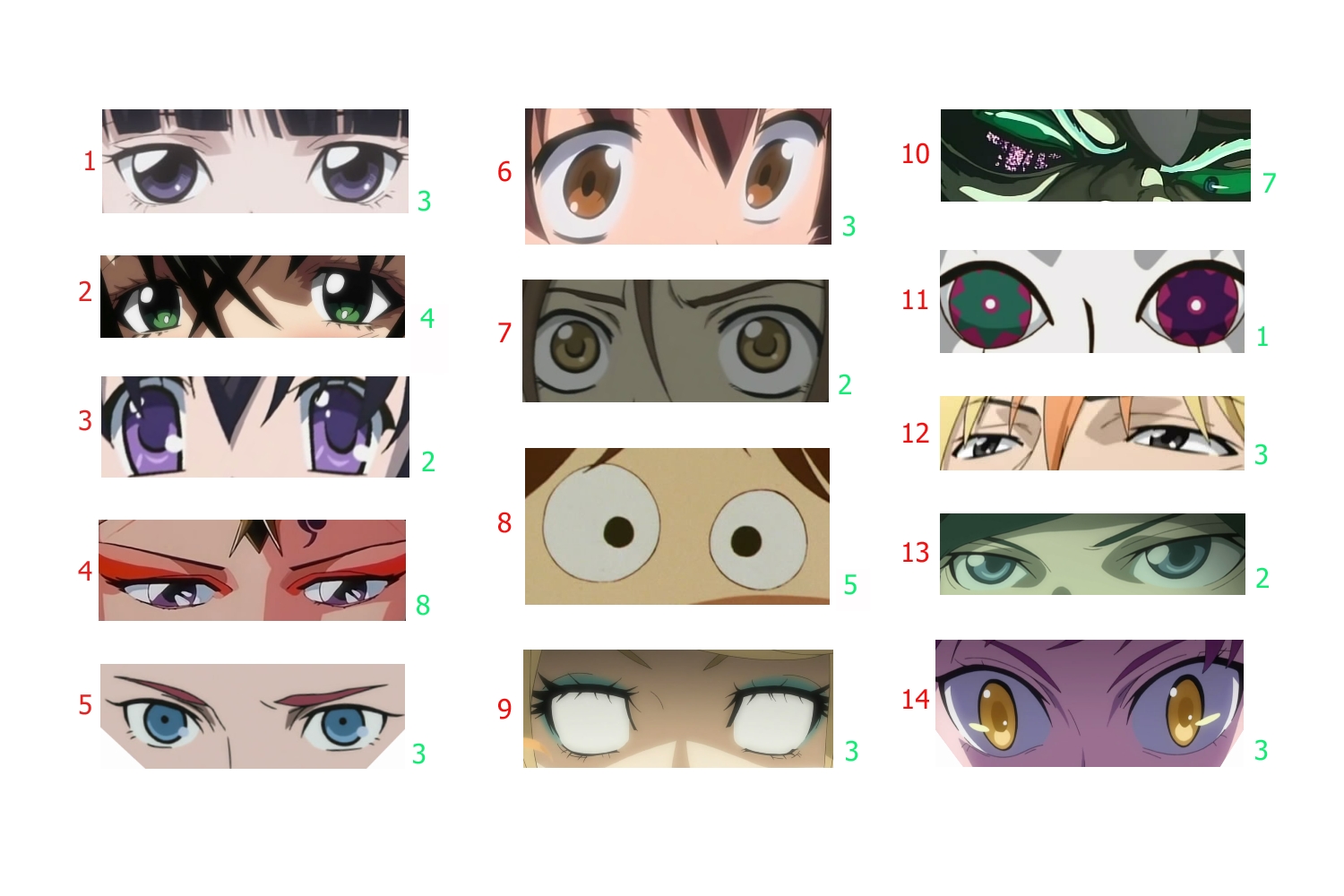Screen dimensions: 1344x896
Task: Click the red-skinned eyes image number 4
Action: (x=252, y=570)
